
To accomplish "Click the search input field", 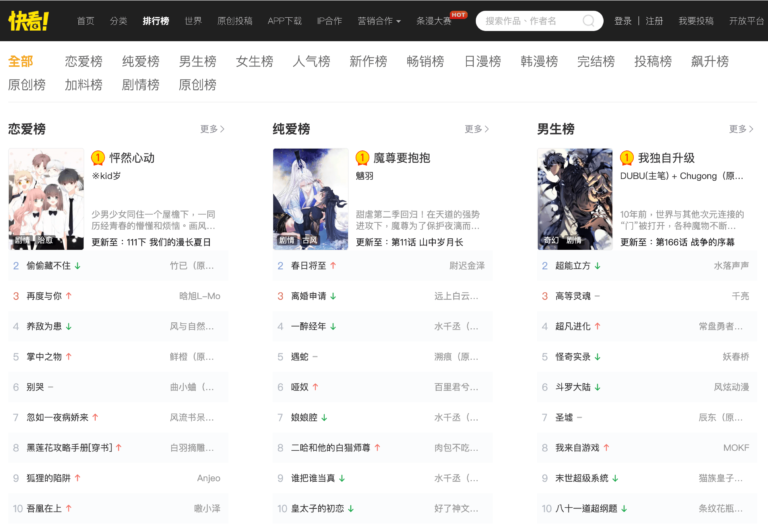I will pos(530,20).
